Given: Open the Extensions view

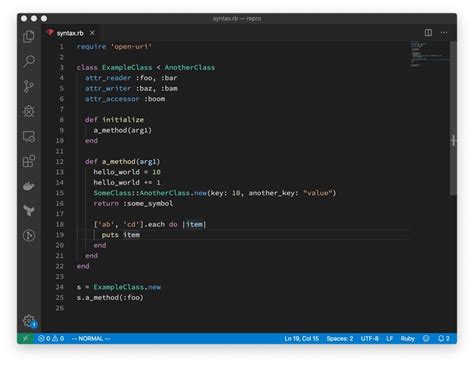Looking at the screenshot, I should click(x=29, y=161).
